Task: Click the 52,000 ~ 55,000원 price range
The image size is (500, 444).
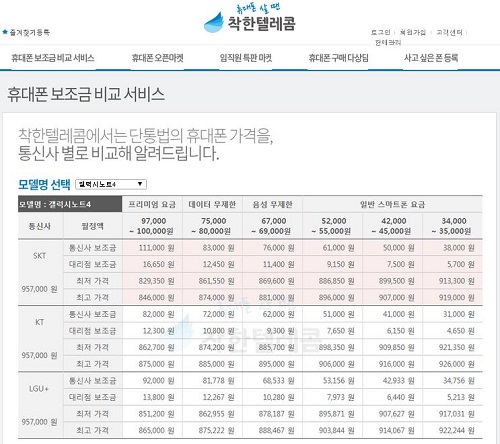Action: (x=332, y=226)
